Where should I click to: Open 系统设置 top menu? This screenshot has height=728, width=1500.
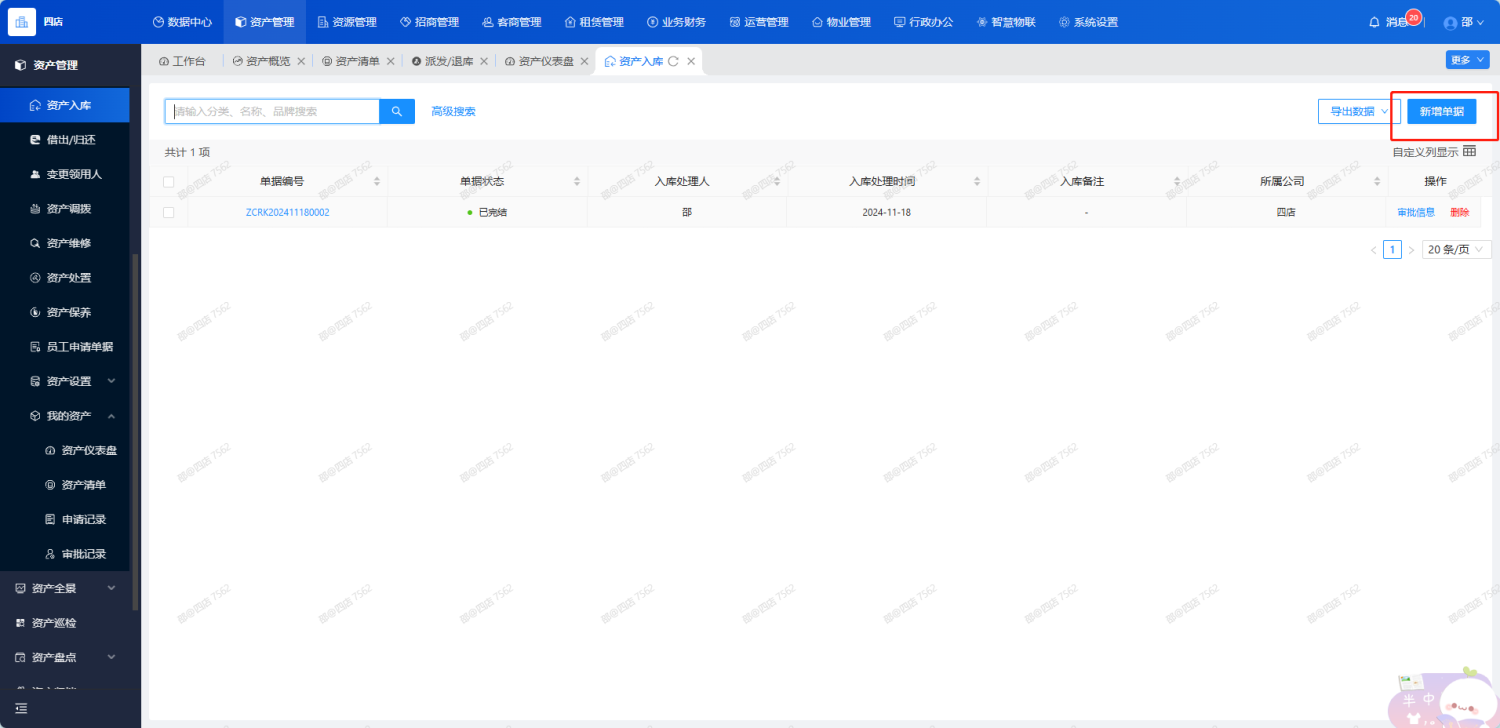click(x=1088, y=22)
